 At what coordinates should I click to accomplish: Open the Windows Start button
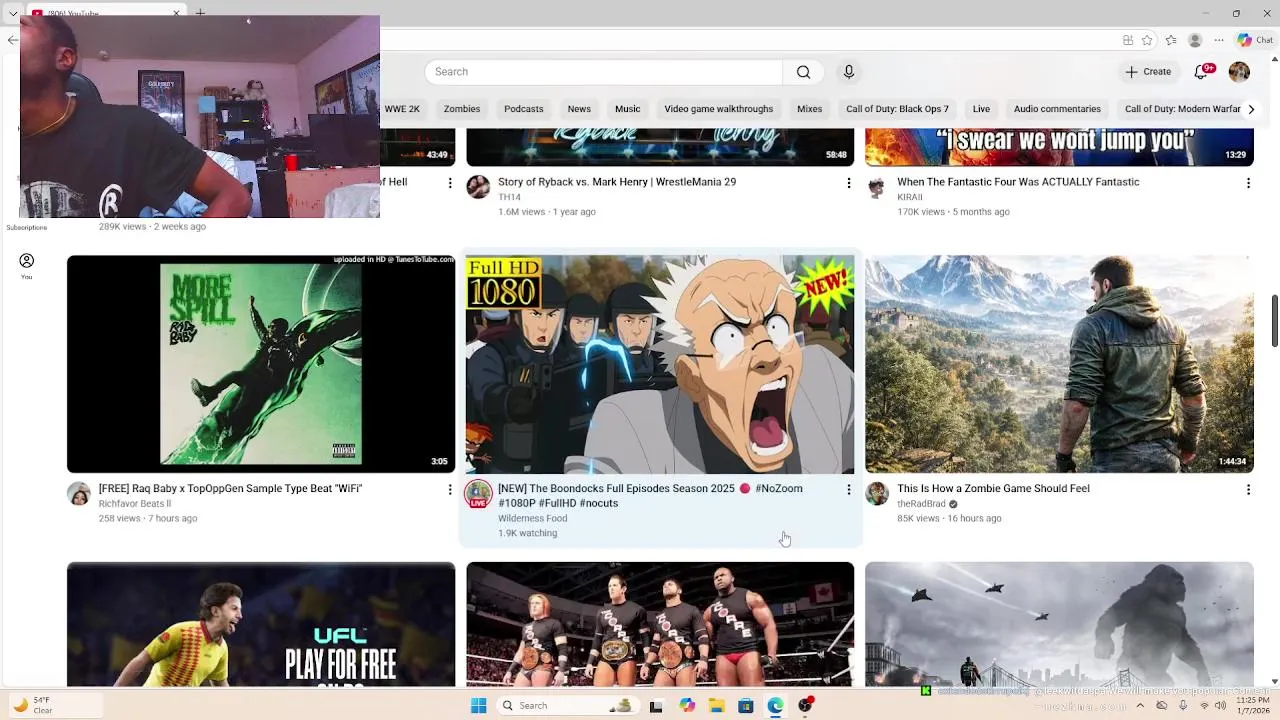pyautogui.click(x=478, y=706)
